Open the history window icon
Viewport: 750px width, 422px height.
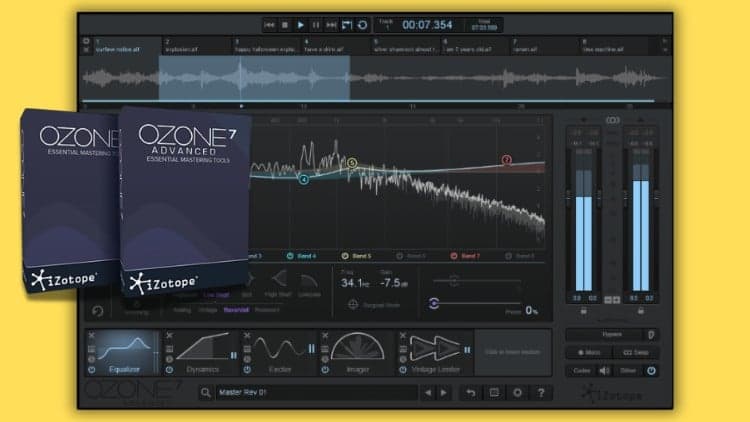(494, 393)
